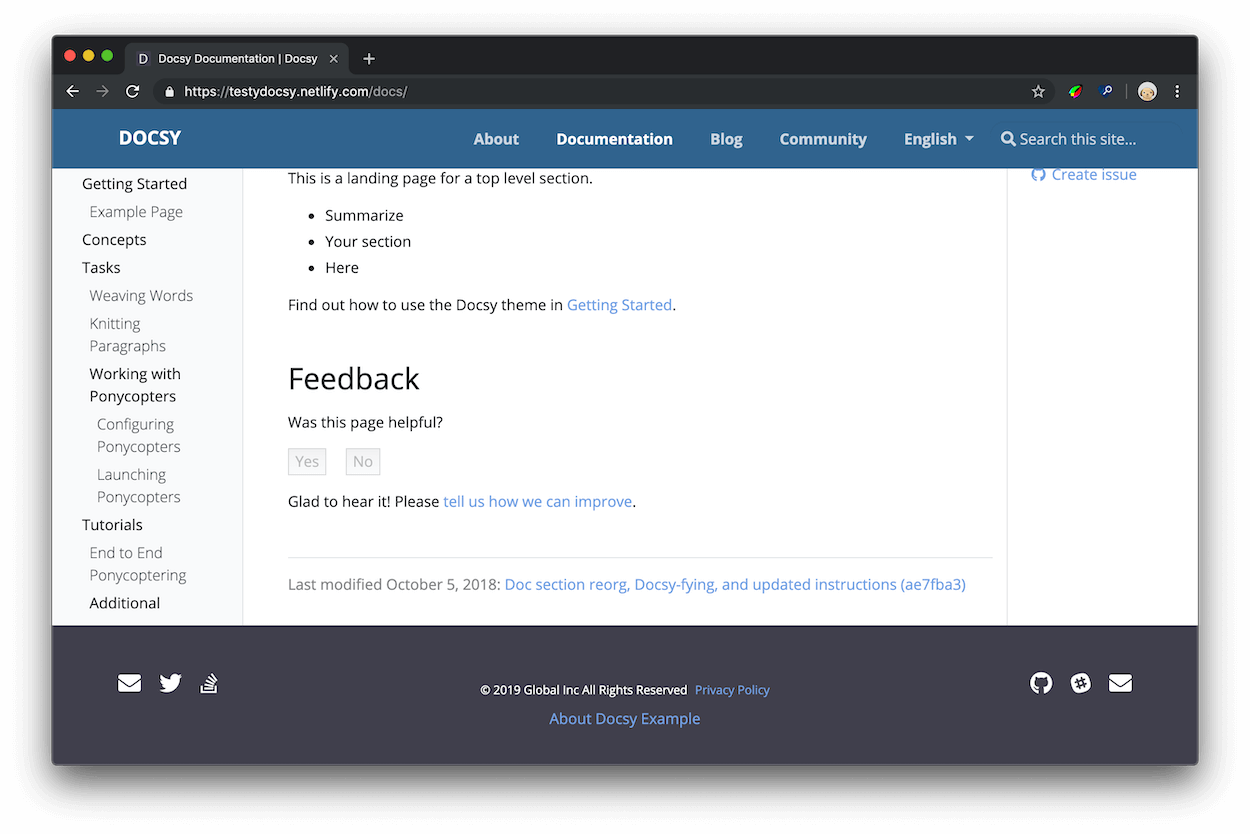Open the browser profile avatar menu
This screenshot has width=1250, height=834.
(x=1146, y=91)
